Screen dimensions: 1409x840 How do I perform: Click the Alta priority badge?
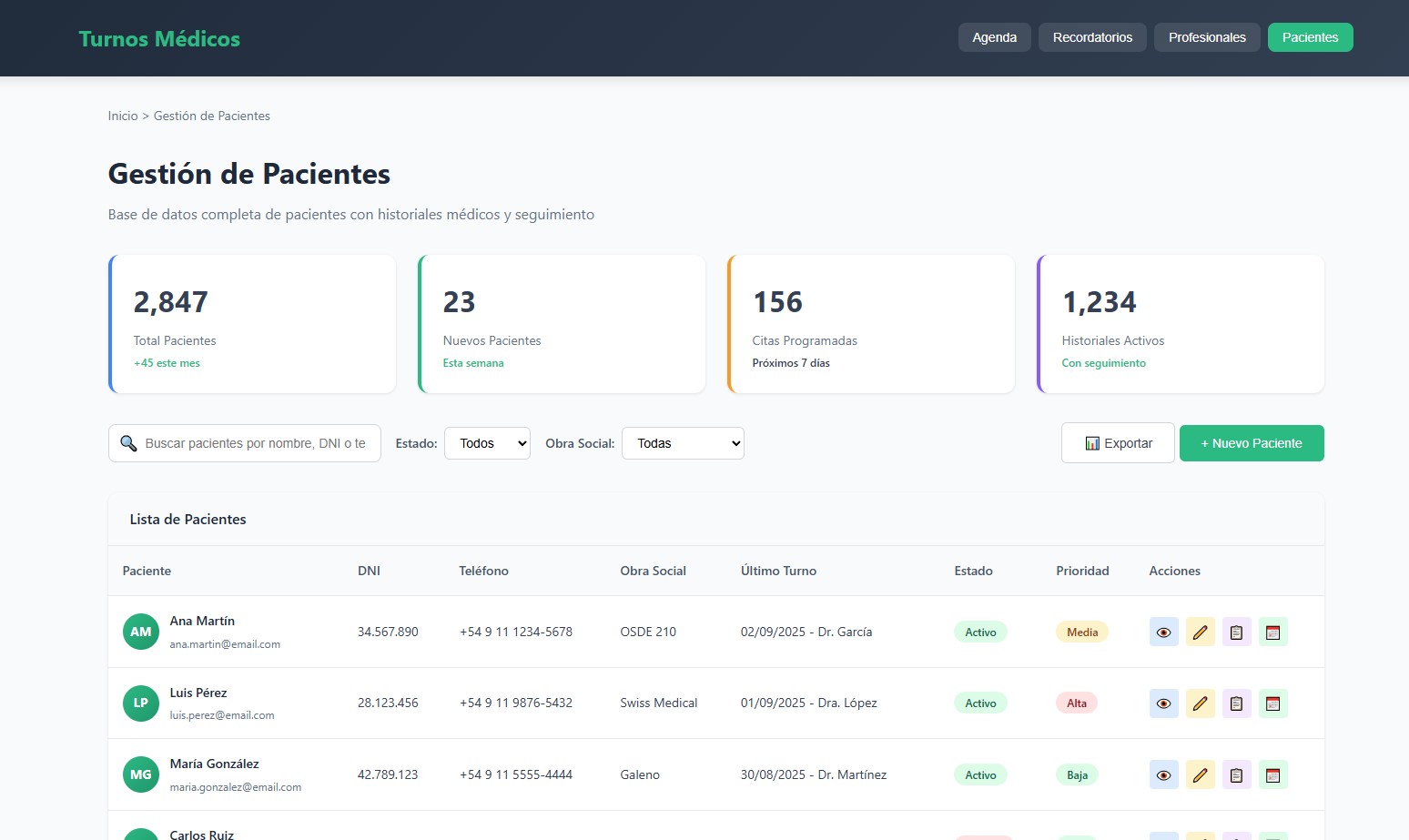[1077, 703]
